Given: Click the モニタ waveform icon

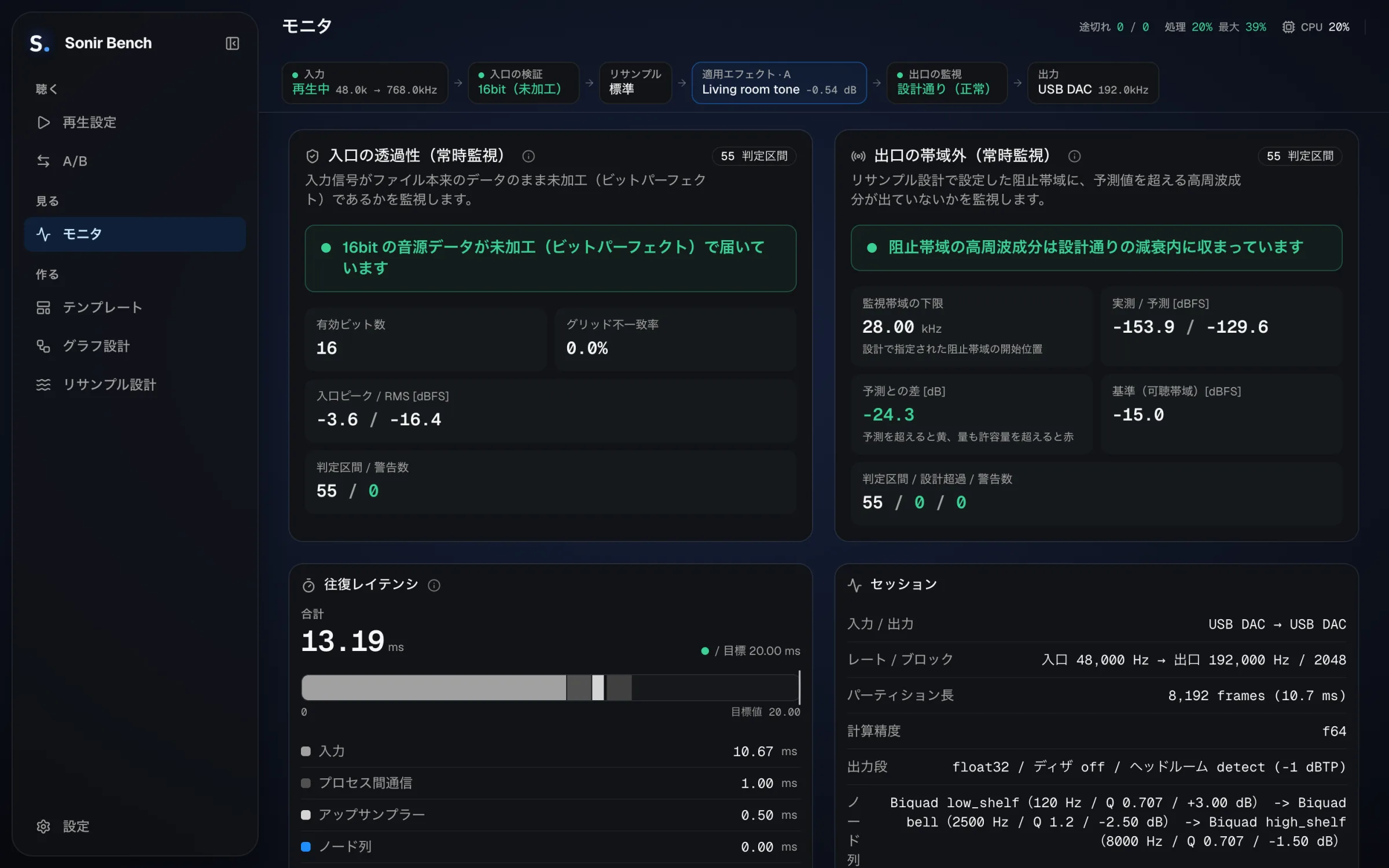Looking at the screenshot, I should [x=43, y=234].
